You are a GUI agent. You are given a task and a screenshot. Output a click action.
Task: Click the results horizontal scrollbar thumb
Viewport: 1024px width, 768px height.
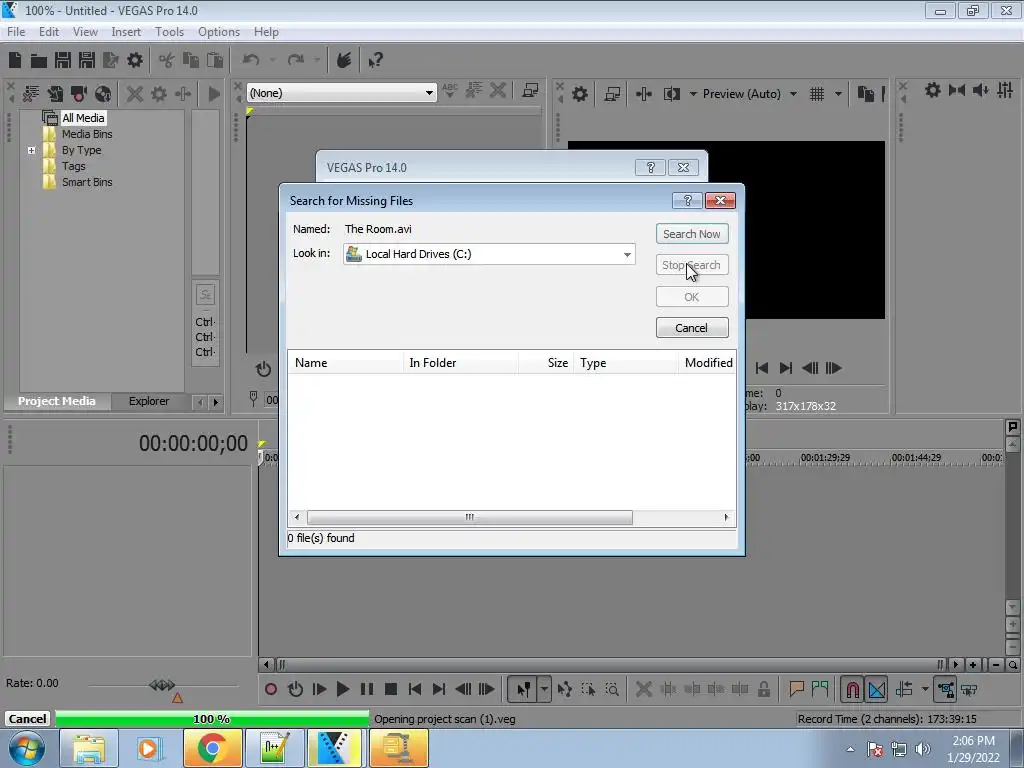tap(470, 517)
